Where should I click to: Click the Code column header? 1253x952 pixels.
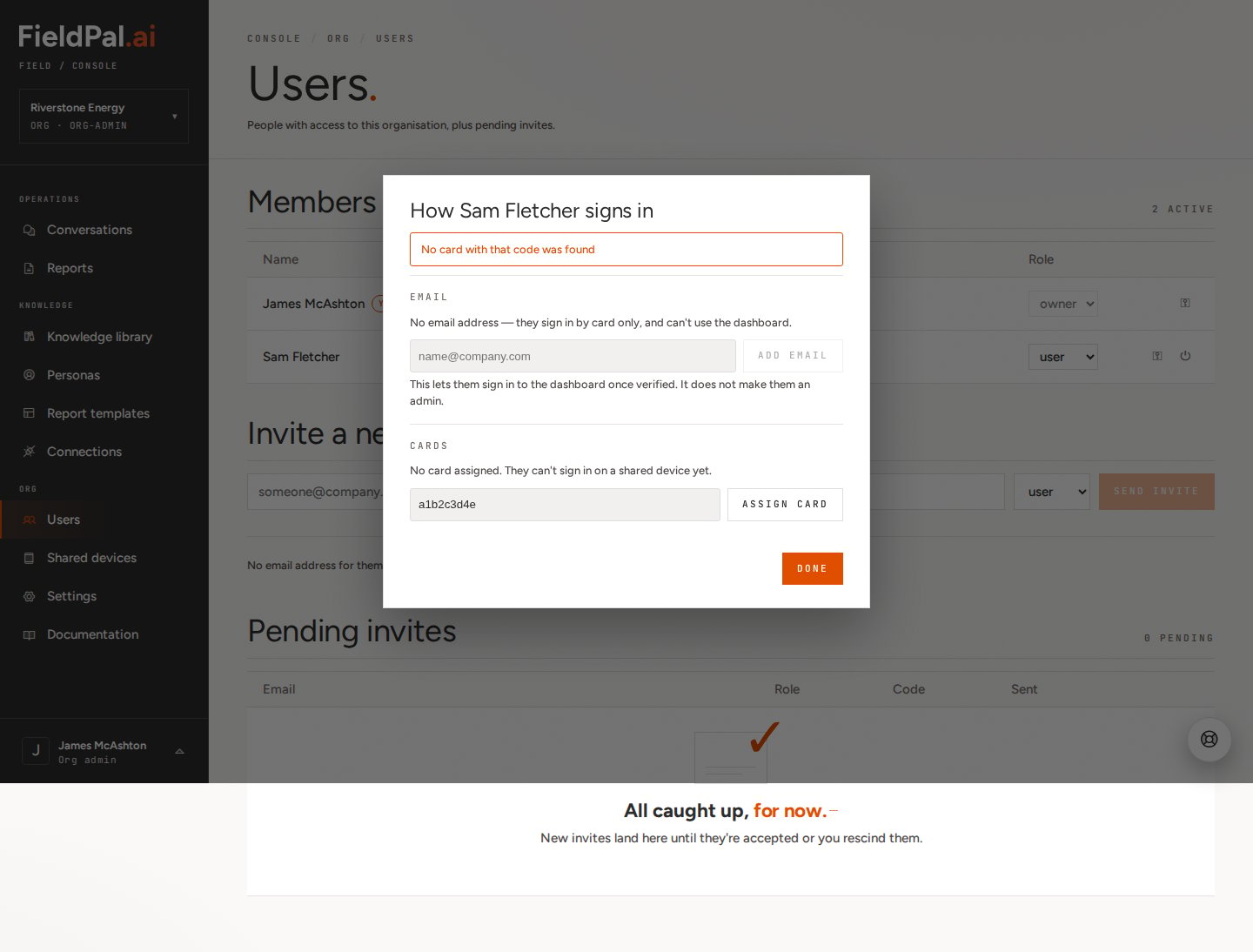[908, 689]
